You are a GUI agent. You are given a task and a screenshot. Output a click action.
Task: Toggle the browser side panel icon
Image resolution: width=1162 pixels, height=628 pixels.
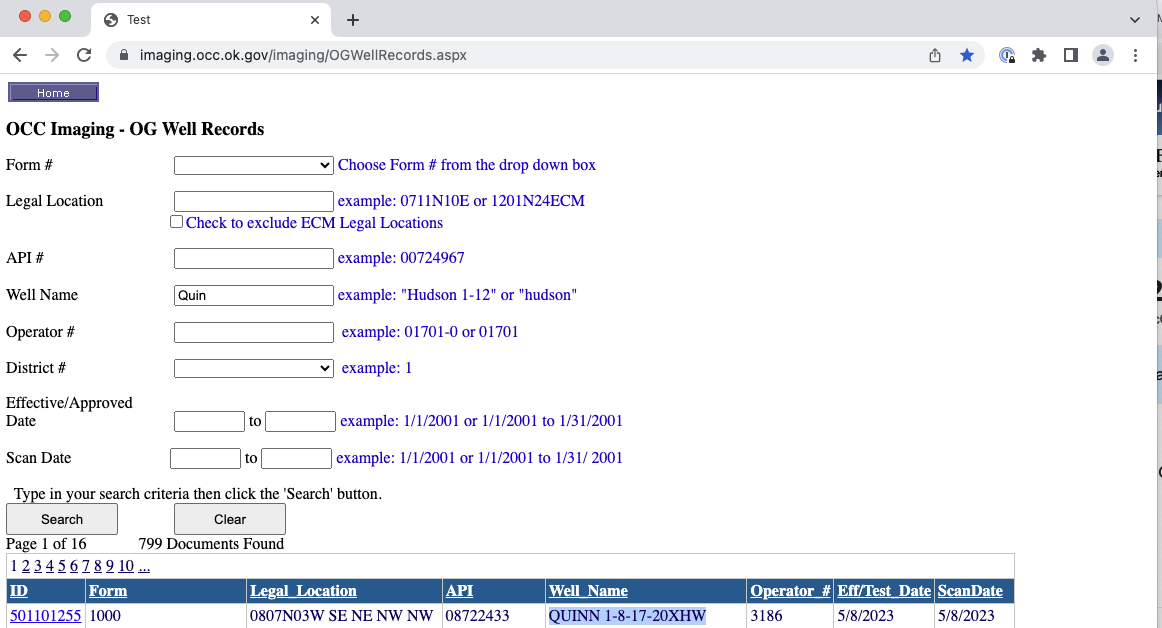[x=1070, y=55]
